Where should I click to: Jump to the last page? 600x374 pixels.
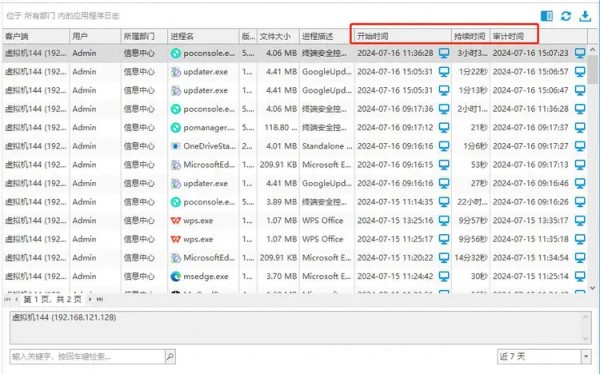[99, 299]
